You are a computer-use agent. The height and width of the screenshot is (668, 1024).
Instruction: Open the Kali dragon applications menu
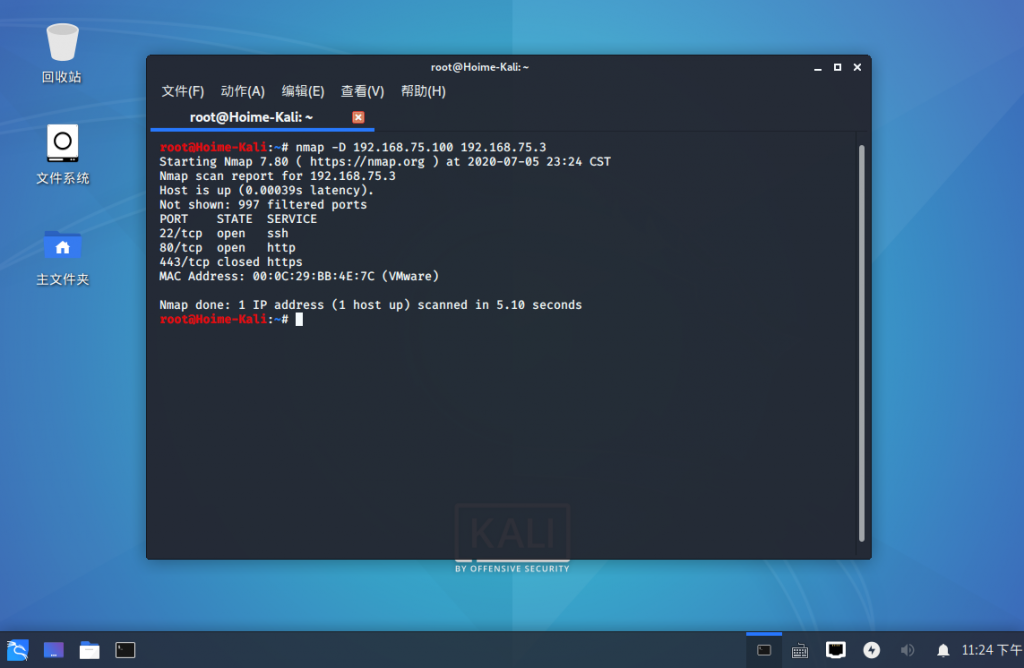[18, 650]
